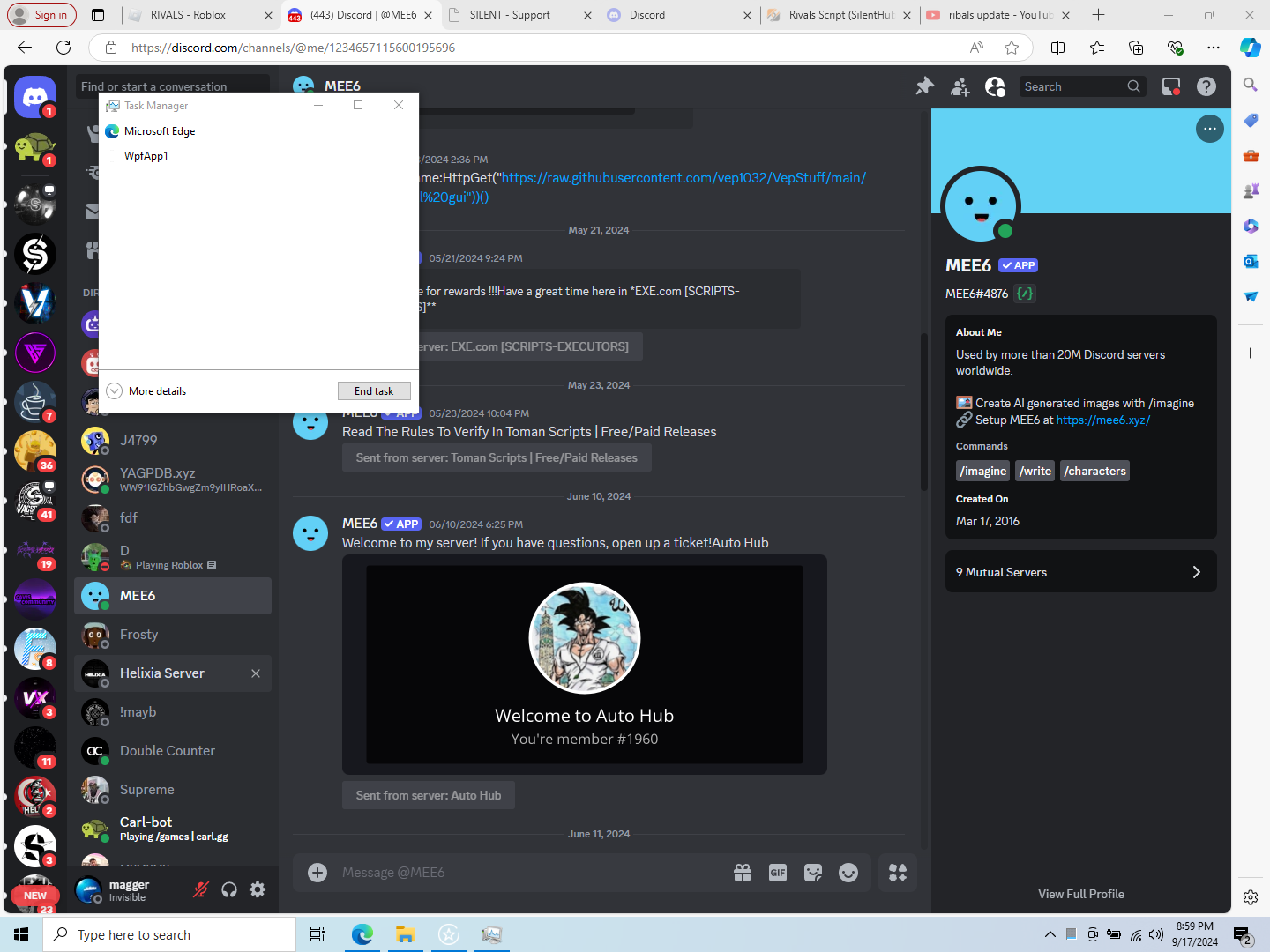The image size is (1270, 952).
Task: Open Frosty direct message
Action: [x=173, y=635]
